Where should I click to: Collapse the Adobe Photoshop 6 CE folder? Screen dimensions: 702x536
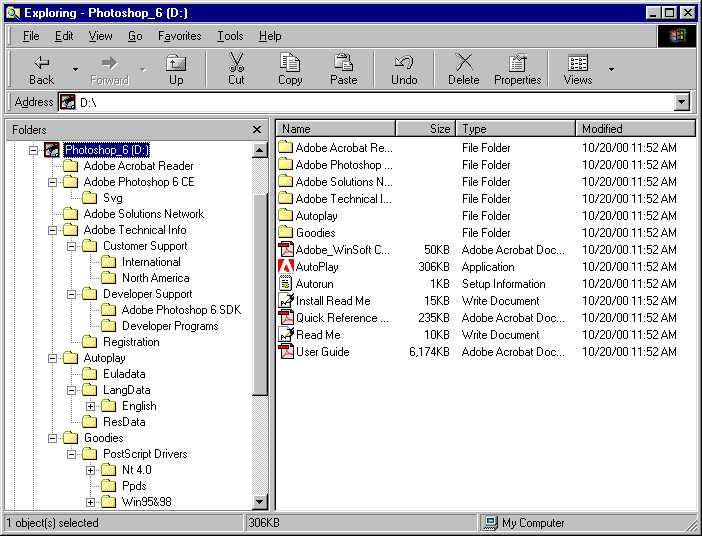tap(52, 182)
